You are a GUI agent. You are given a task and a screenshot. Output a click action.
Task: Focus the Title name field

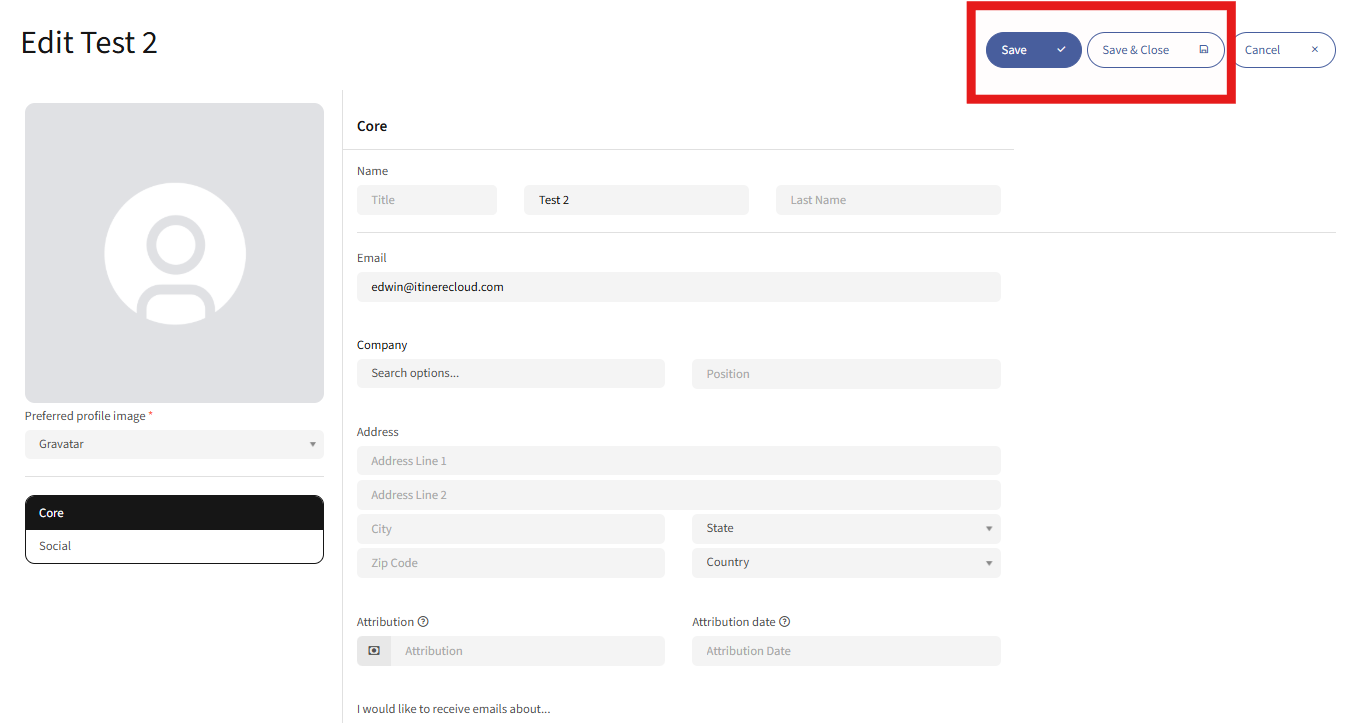coord(427,200)
